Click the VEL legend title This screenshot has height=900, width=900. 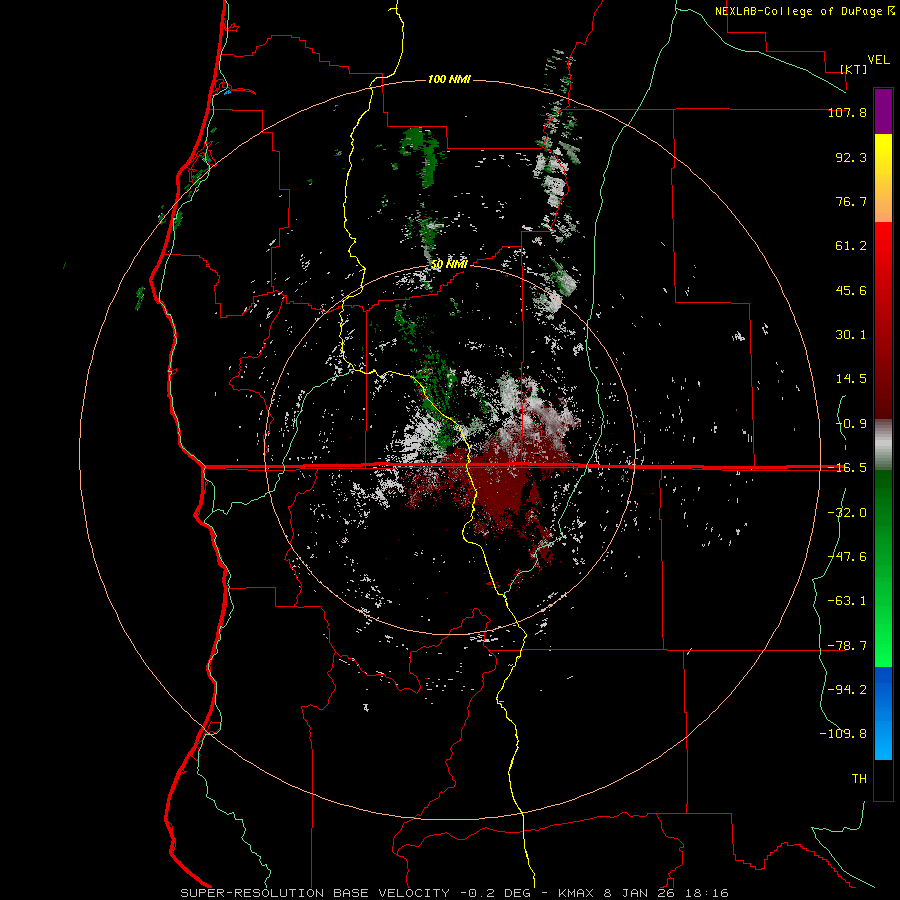point(878,60)
